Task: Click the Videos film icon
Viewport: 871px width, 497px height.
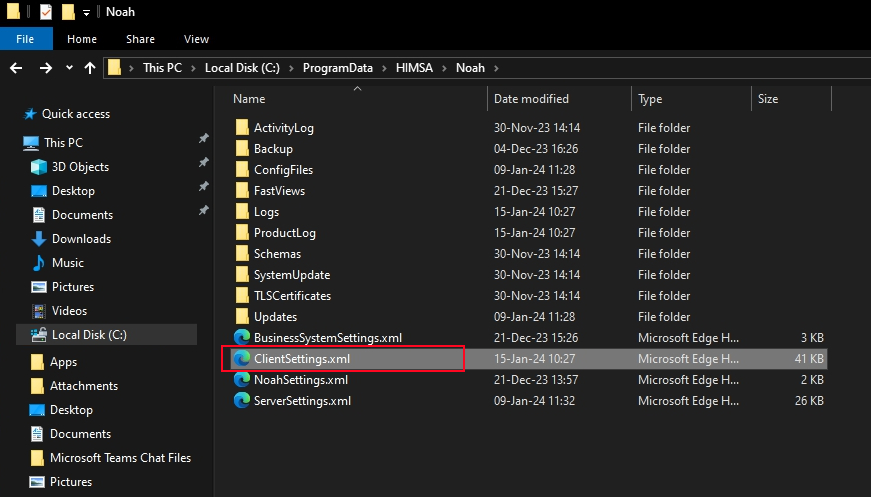Action: point(38,311)
